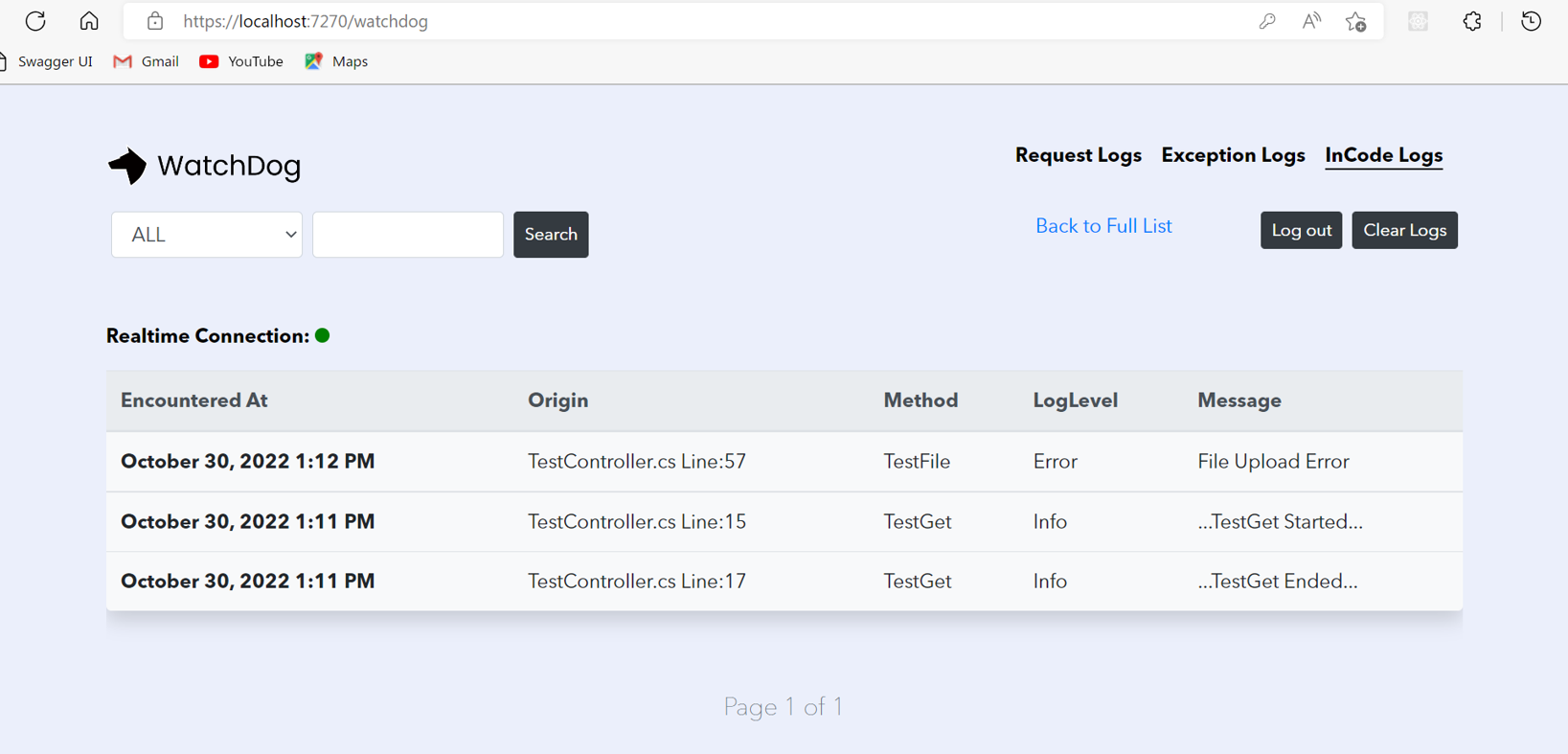Click Error log level cell
The image size is (1568, 754).
[x=1056, y=462]
